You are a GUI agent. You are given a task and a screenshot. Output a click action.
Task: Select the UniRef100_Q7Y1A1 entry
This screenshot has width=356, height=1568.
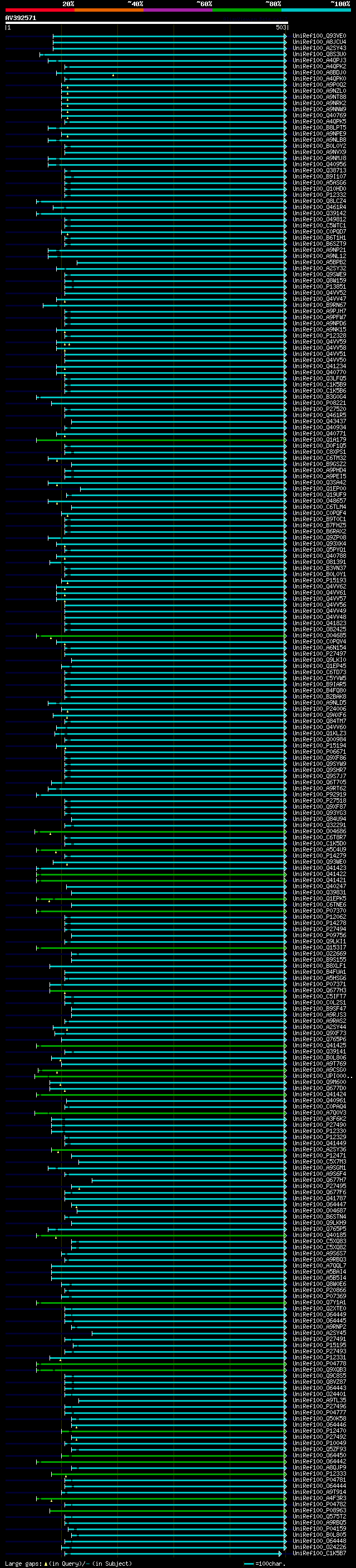(x=319, y=1302)
